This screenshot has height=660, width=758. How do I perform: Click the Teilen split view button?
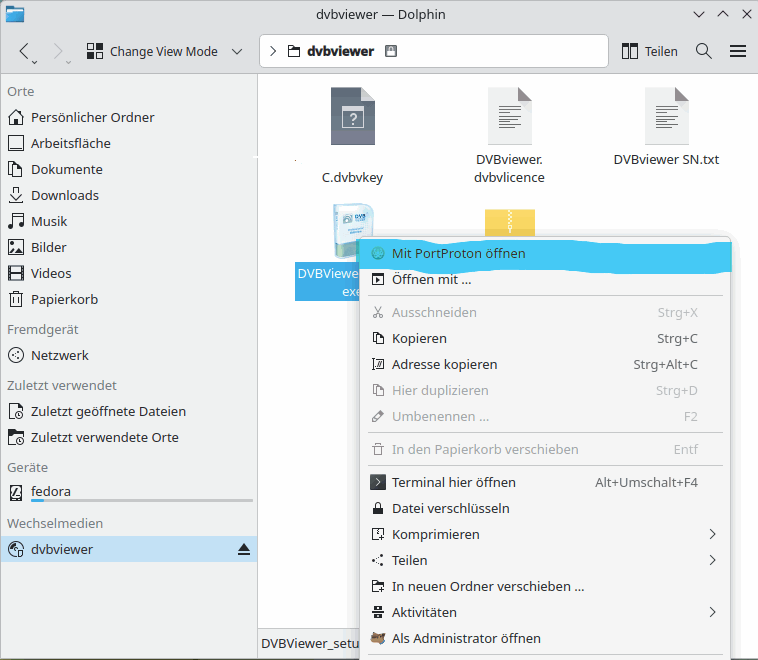pos(649,51)
